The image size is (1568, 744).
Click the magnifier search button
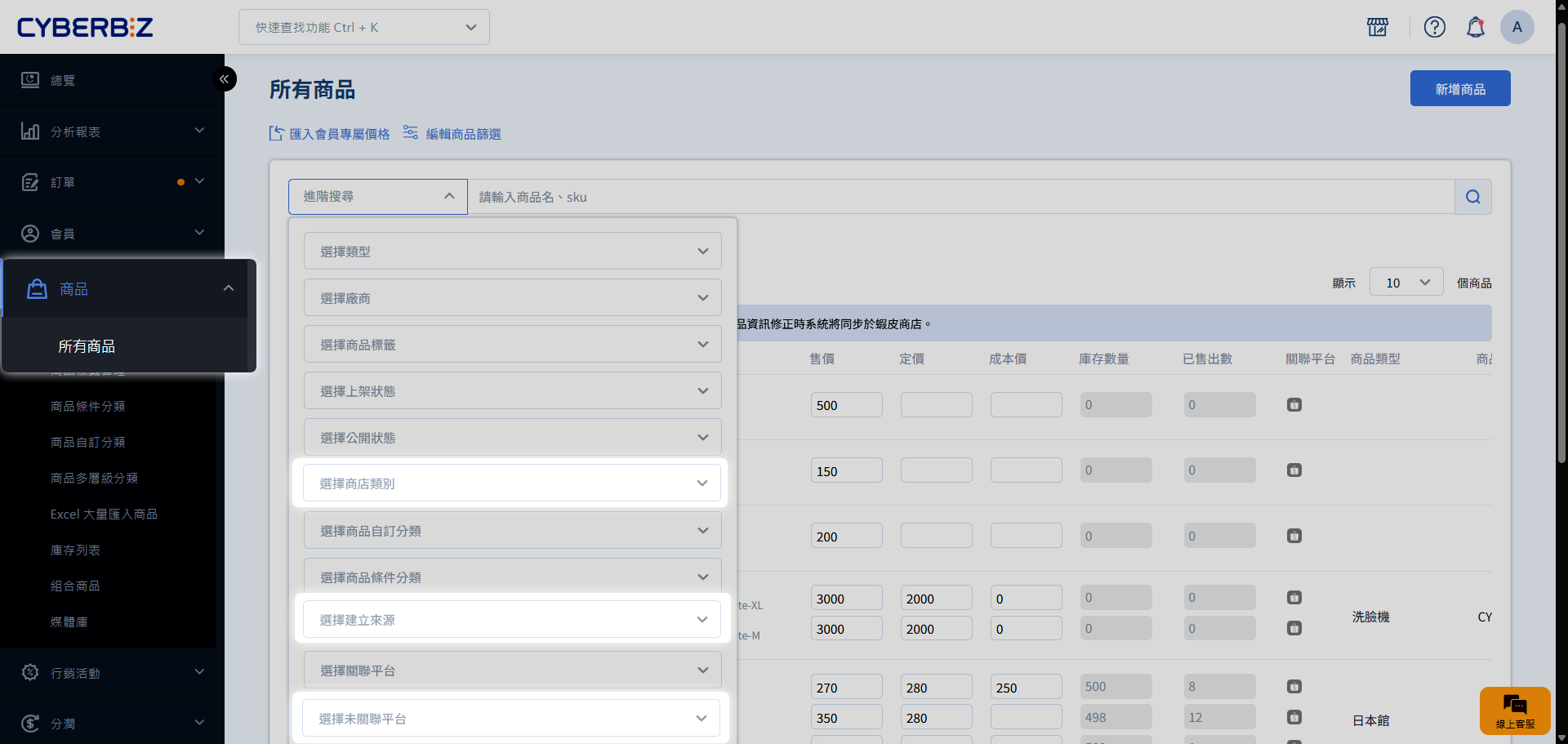[x=1472, y=197]
